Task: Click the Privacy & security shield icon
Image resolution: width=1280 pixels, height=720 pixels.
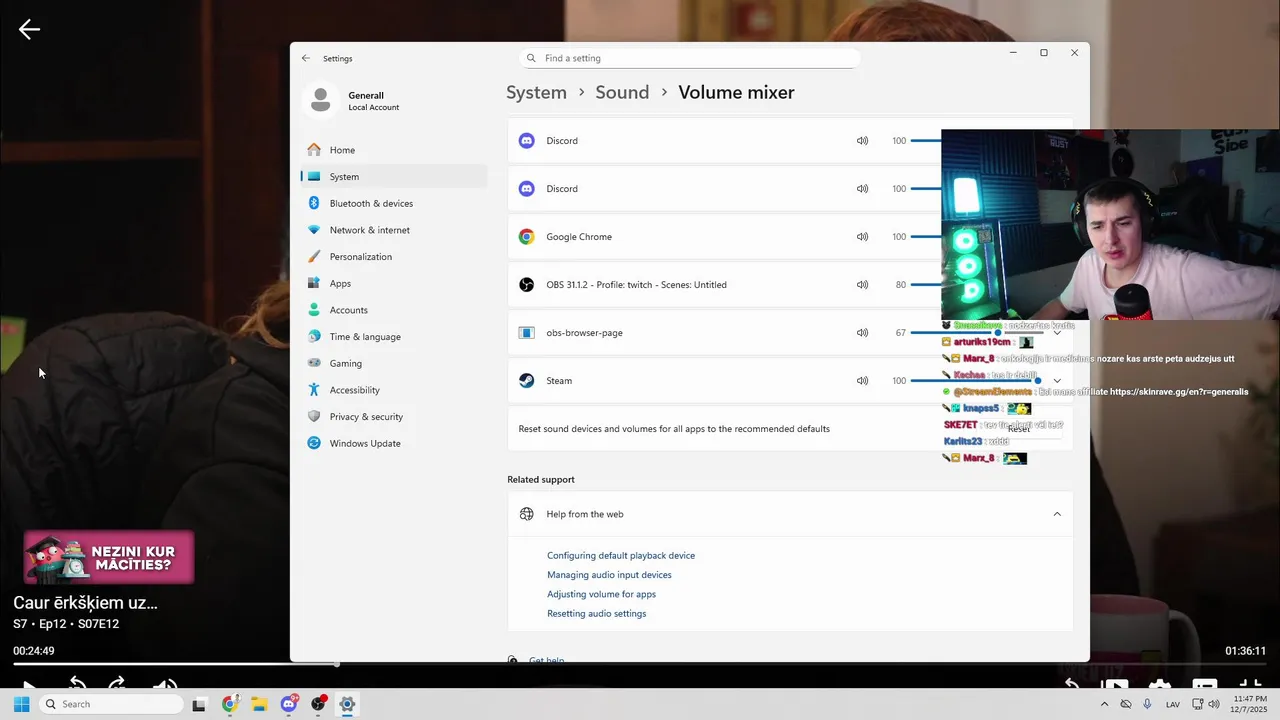Action: pos(314,417)
